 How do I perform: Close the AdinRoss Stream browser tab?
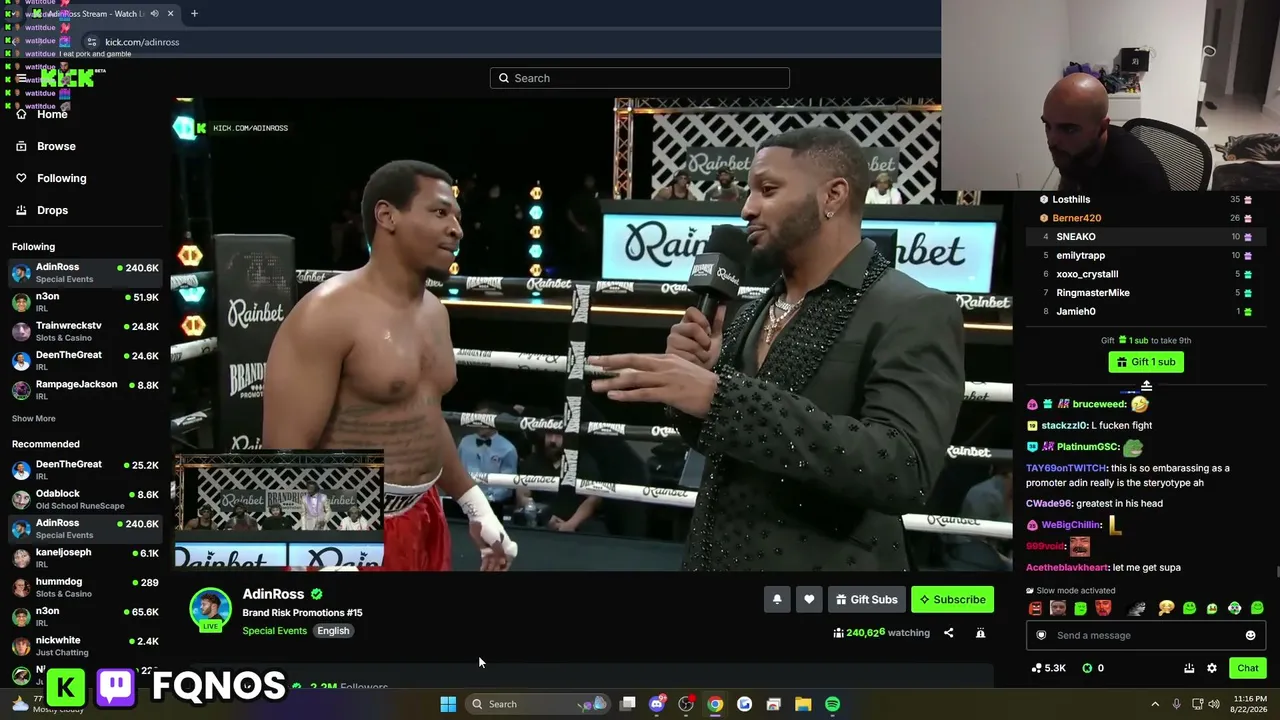(x=170, y=14)
